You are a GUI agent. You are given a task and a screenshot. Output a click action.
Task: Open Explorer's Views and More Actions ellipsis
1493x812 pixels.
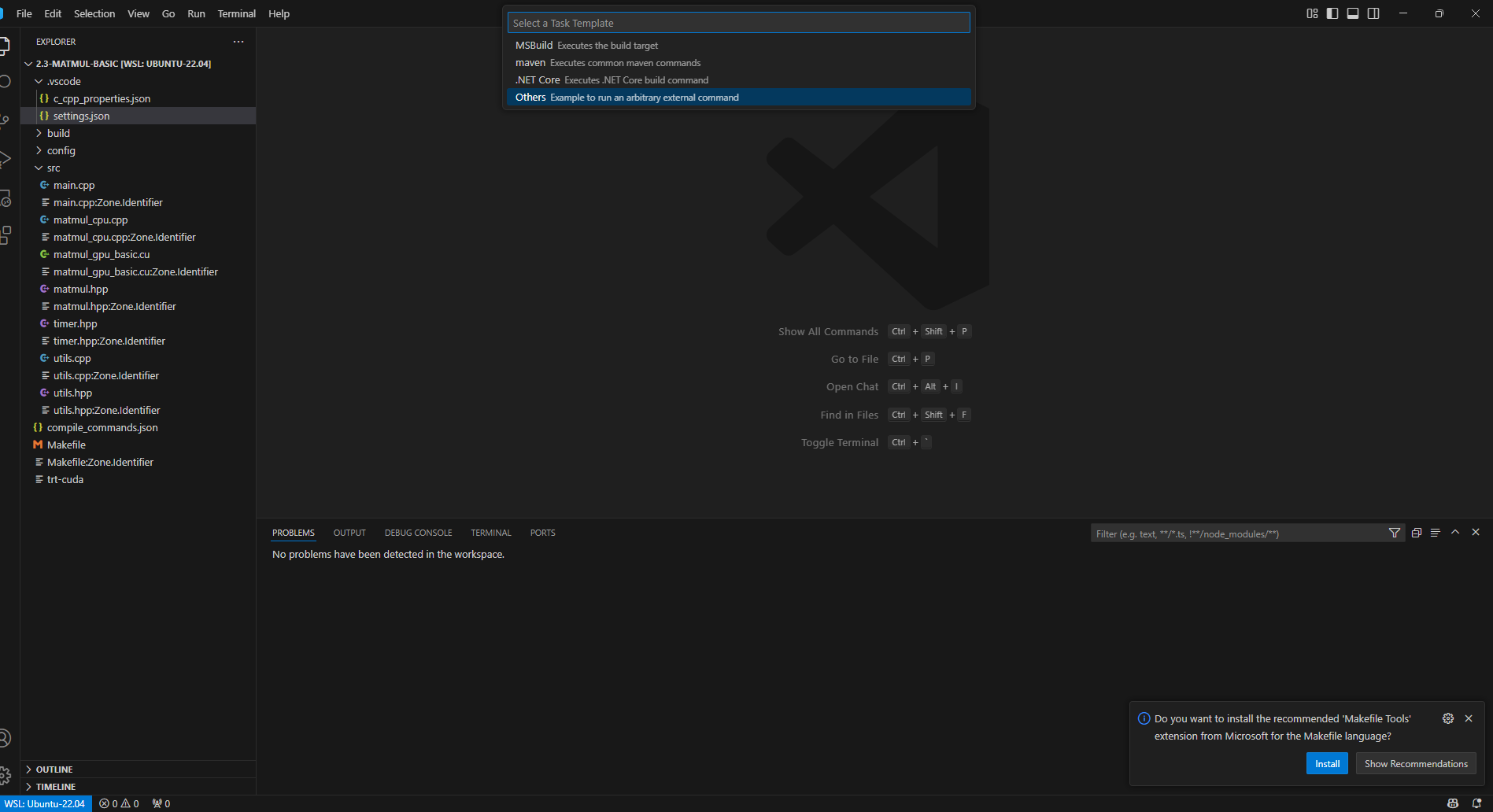click(x=238, y=42)
